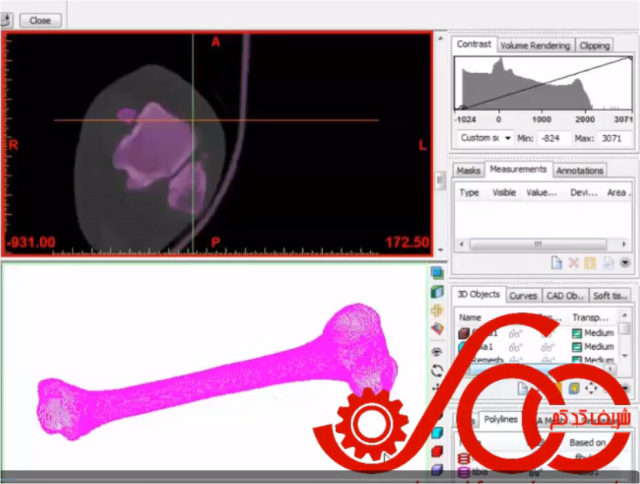
Task: Click the Transparency column header
Action: (590, 317)
